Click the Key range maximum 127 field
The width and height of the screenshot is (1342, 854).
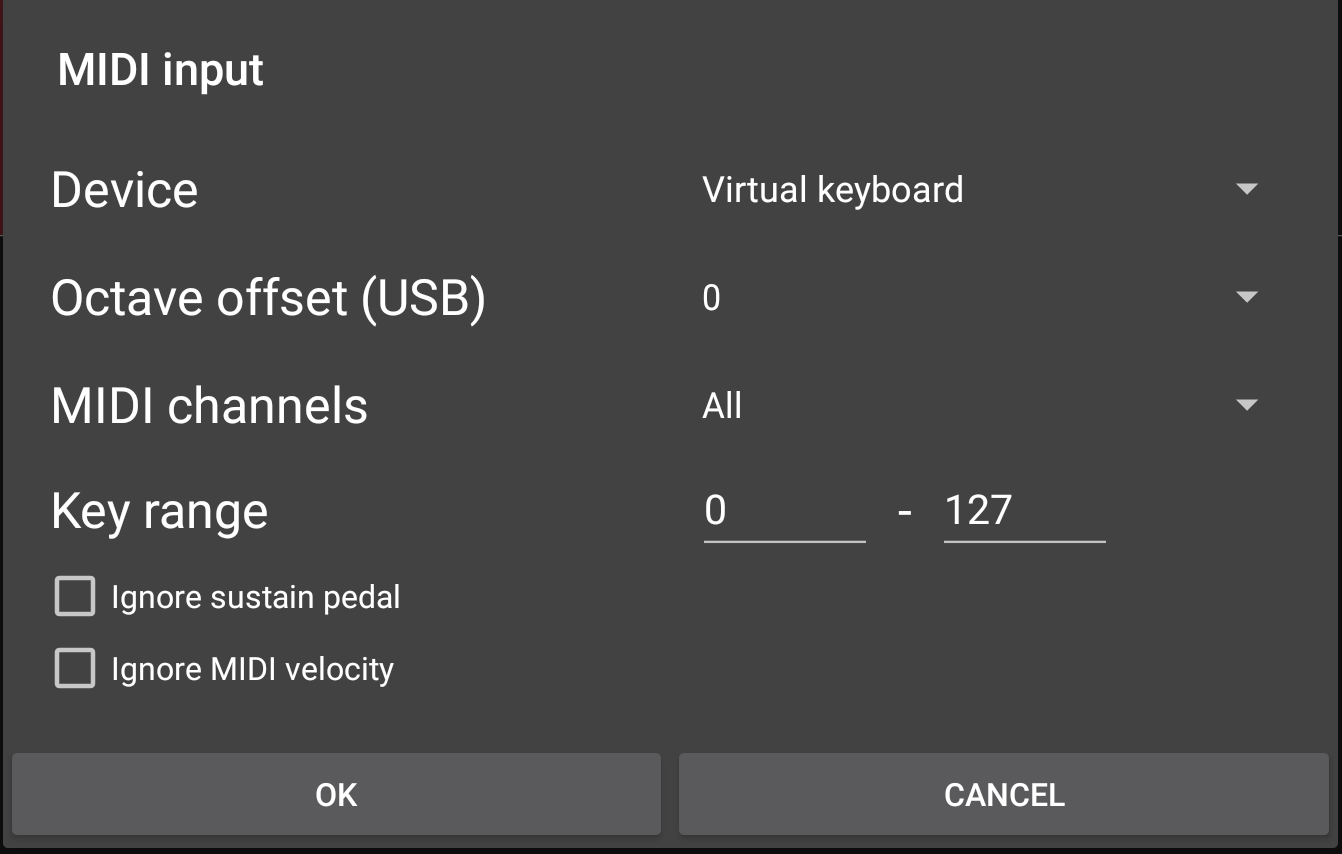point(1024,512)
